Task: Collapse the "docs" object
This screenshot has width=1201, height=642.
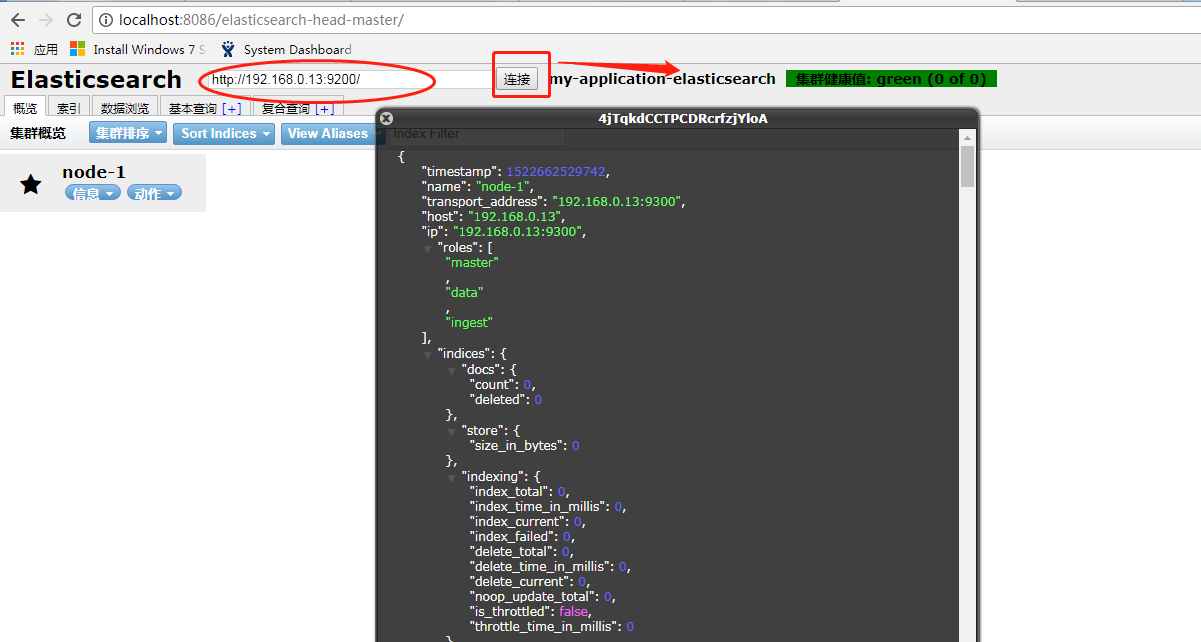Action: pos(452,369)
